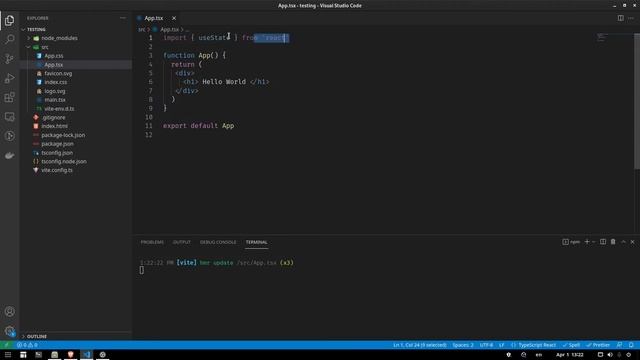640x360 pixels.
Task: Open the new terminal launch profile dropdown
Action: tap(593, 242)
